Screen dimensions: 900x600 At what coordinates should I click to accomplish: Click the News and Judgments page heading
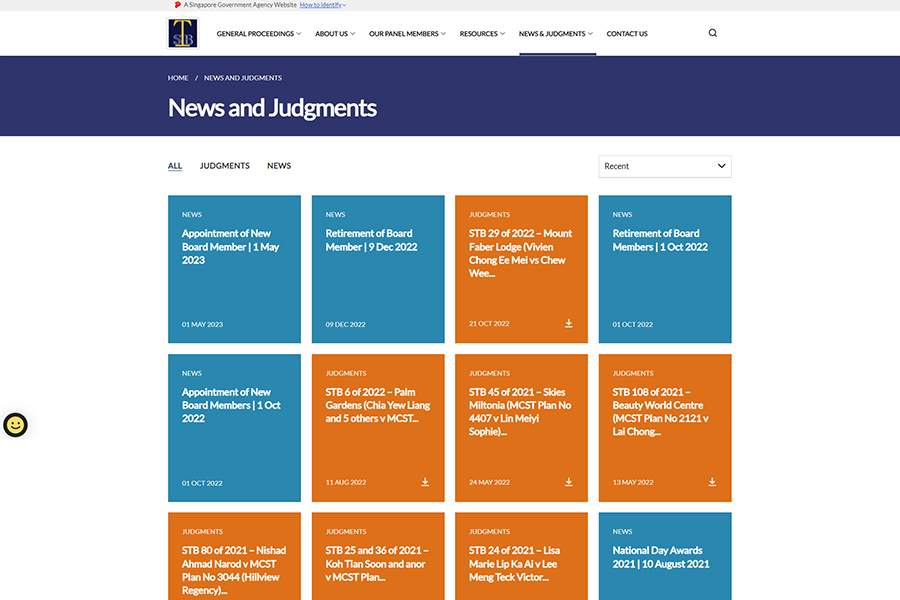pyautogui.click(x=272, y=108)
